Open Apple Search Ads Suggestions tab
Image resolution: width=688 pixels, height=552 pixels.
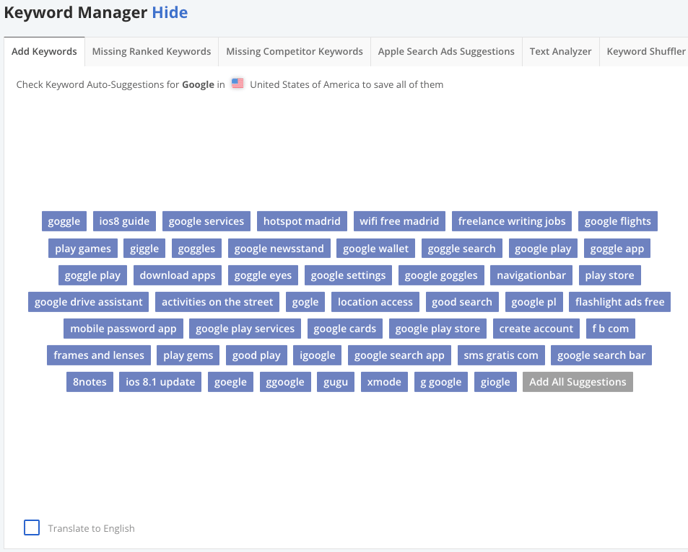click(x=446, y=51)
